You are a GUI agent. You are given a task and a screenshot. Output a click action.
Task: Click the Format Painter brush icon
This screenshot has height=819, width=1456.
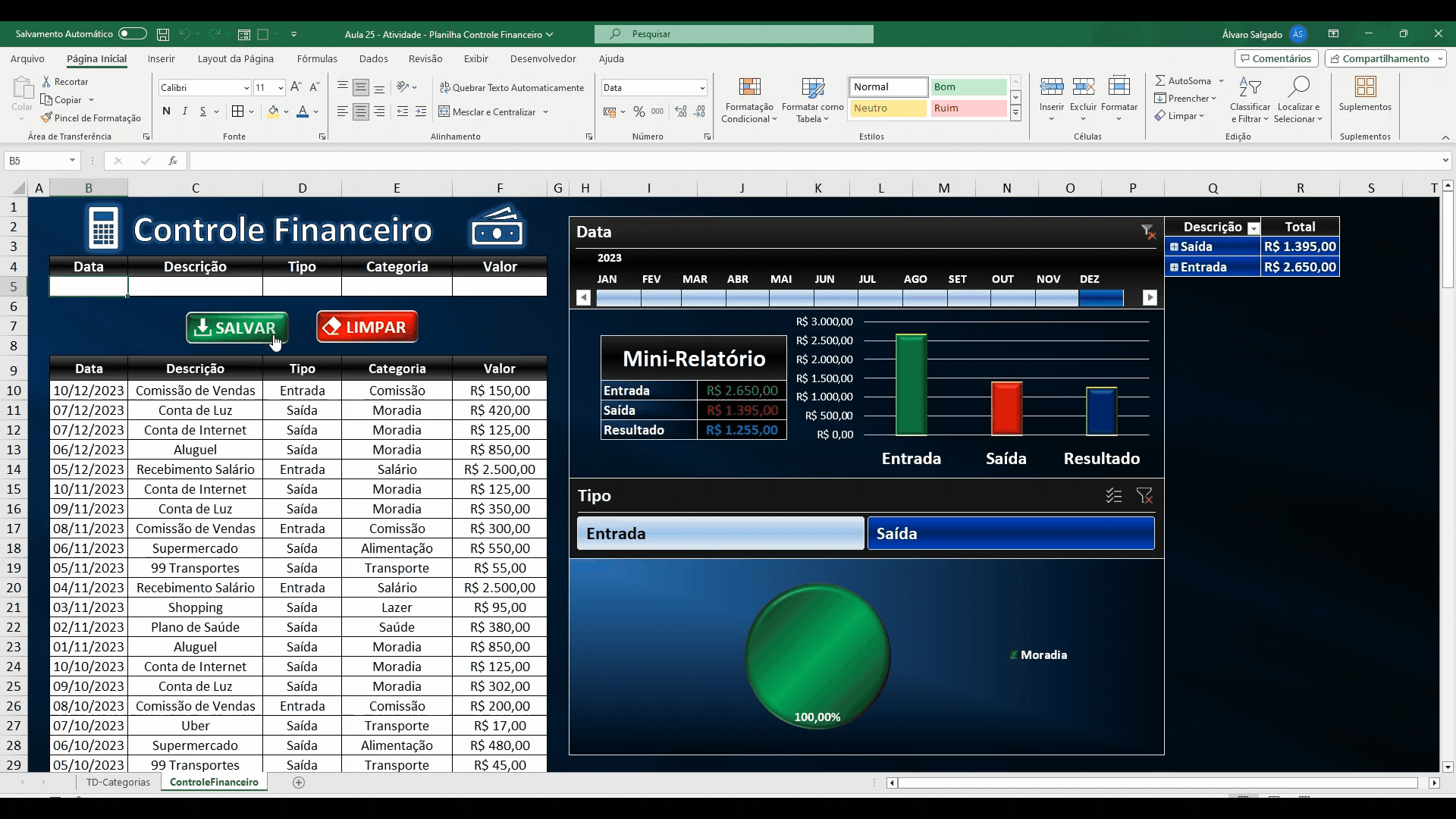[46, 118]
